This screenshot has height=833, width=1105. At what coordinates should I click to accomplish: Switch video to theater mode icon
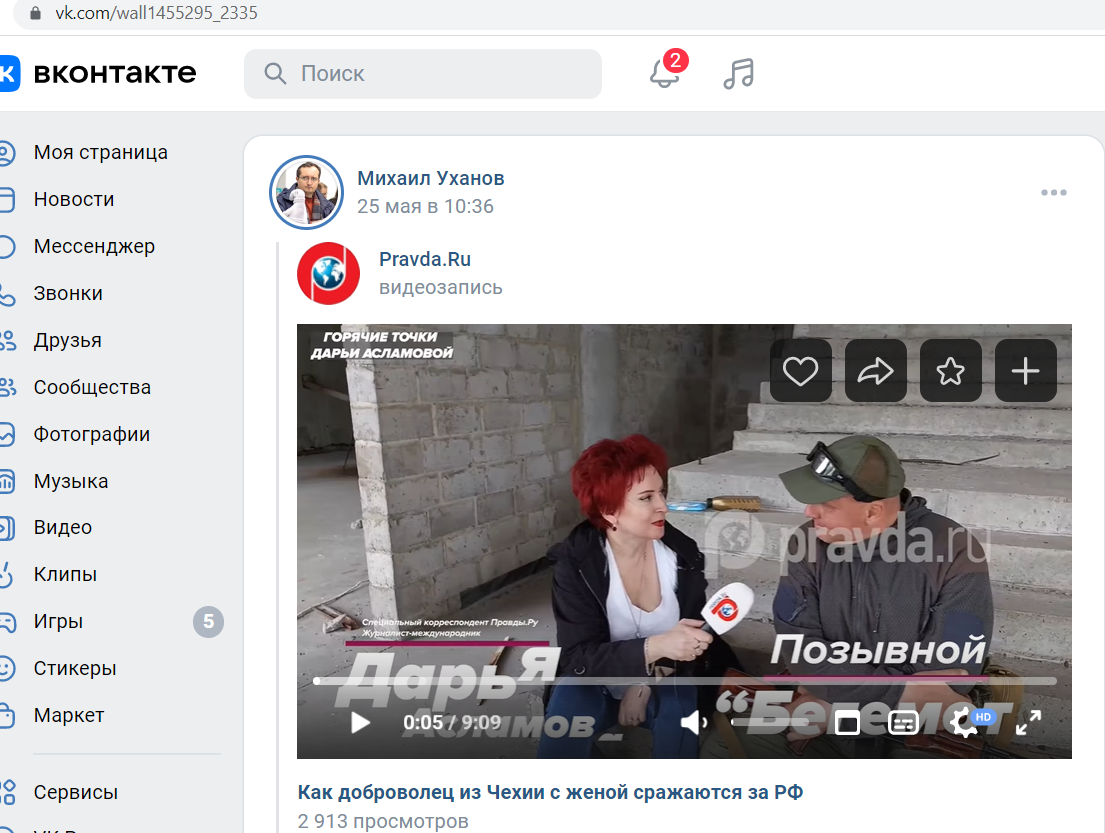coord(847,722)
